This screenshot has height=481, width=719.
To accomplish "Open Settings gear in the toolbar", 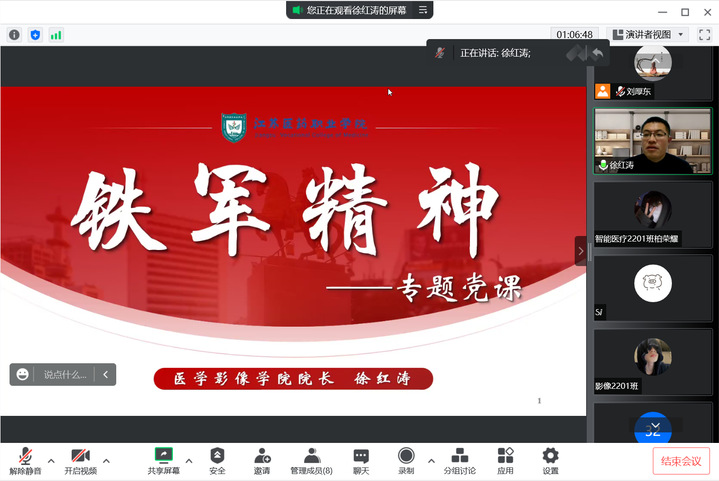I will 550,456.
